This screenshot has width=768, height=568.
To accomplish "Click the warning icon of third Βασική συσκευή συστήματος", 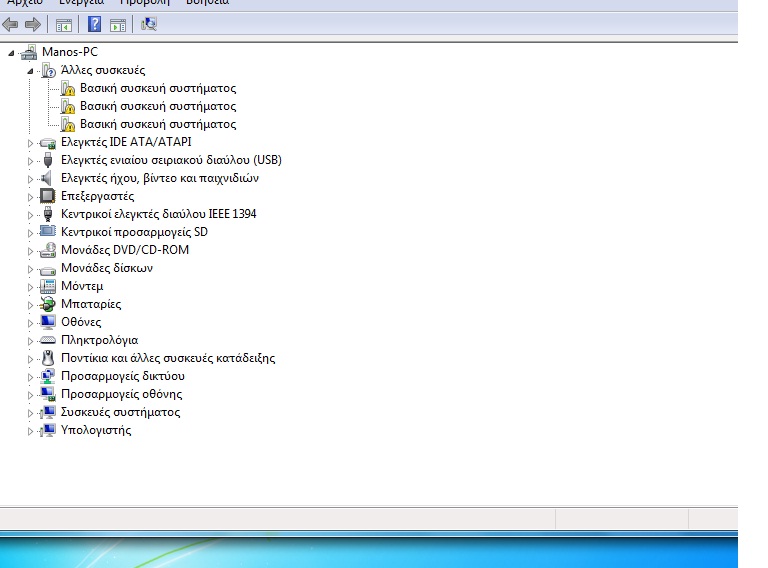I will click(68, 124).
